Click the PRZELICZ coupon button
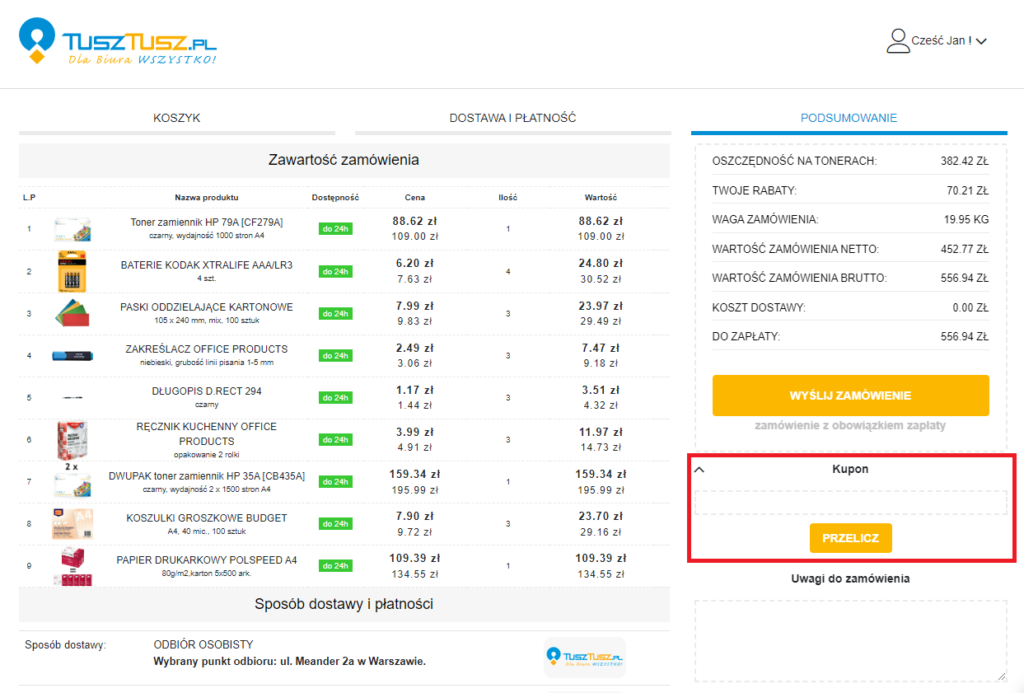This screenshot has height=693, width=1024. tap(850, 538)
